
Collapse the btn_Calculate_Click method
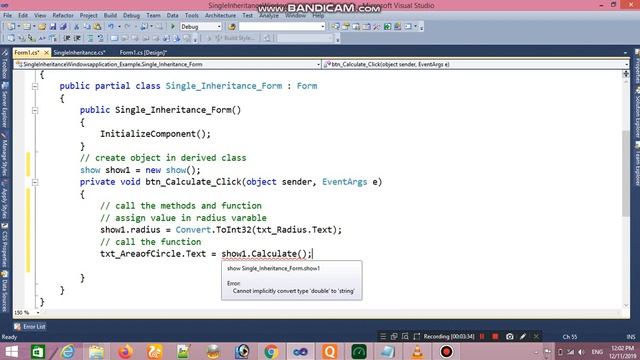(x=35, y=182)
